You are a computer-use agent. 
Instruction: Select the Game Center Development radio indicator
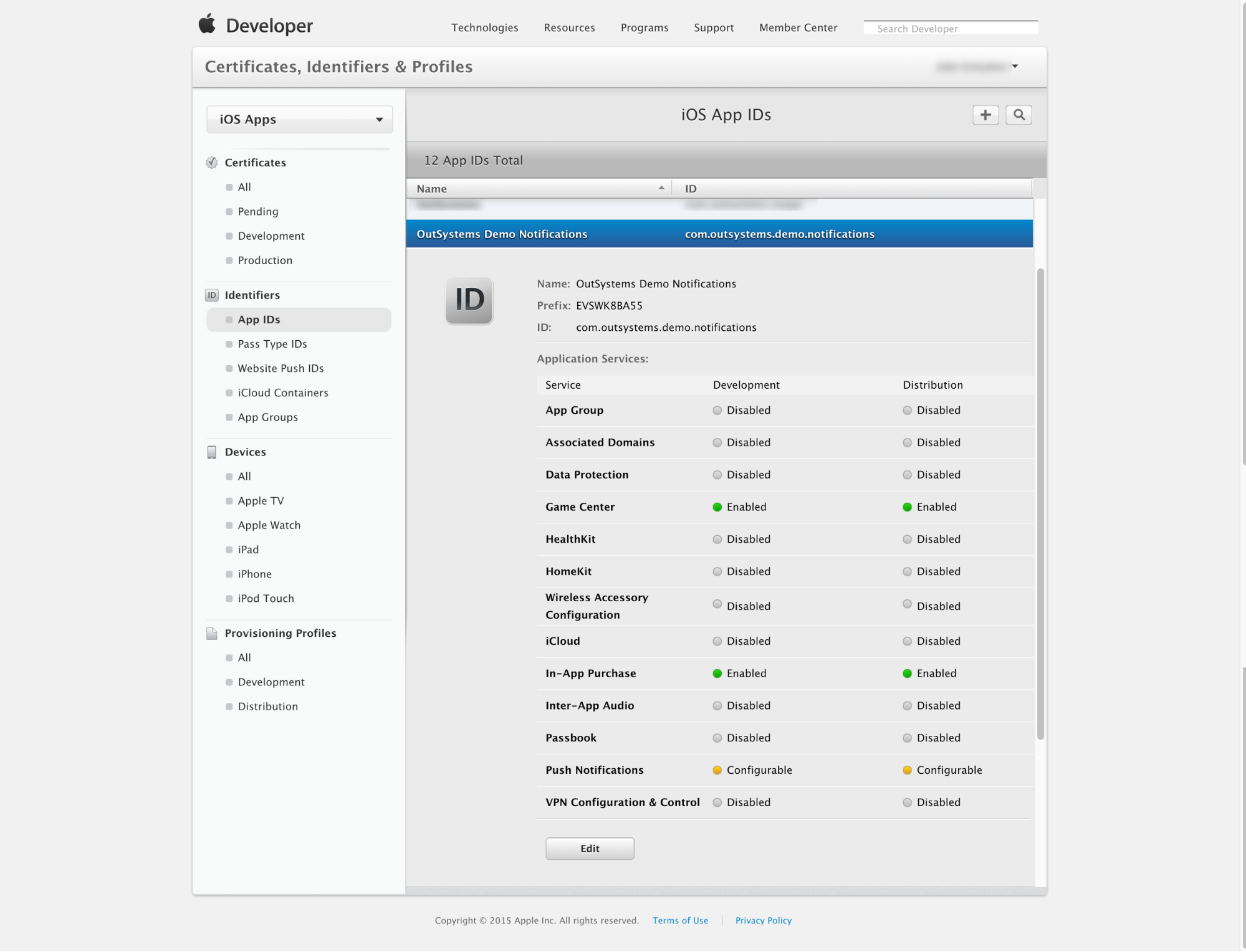(717, 507)
